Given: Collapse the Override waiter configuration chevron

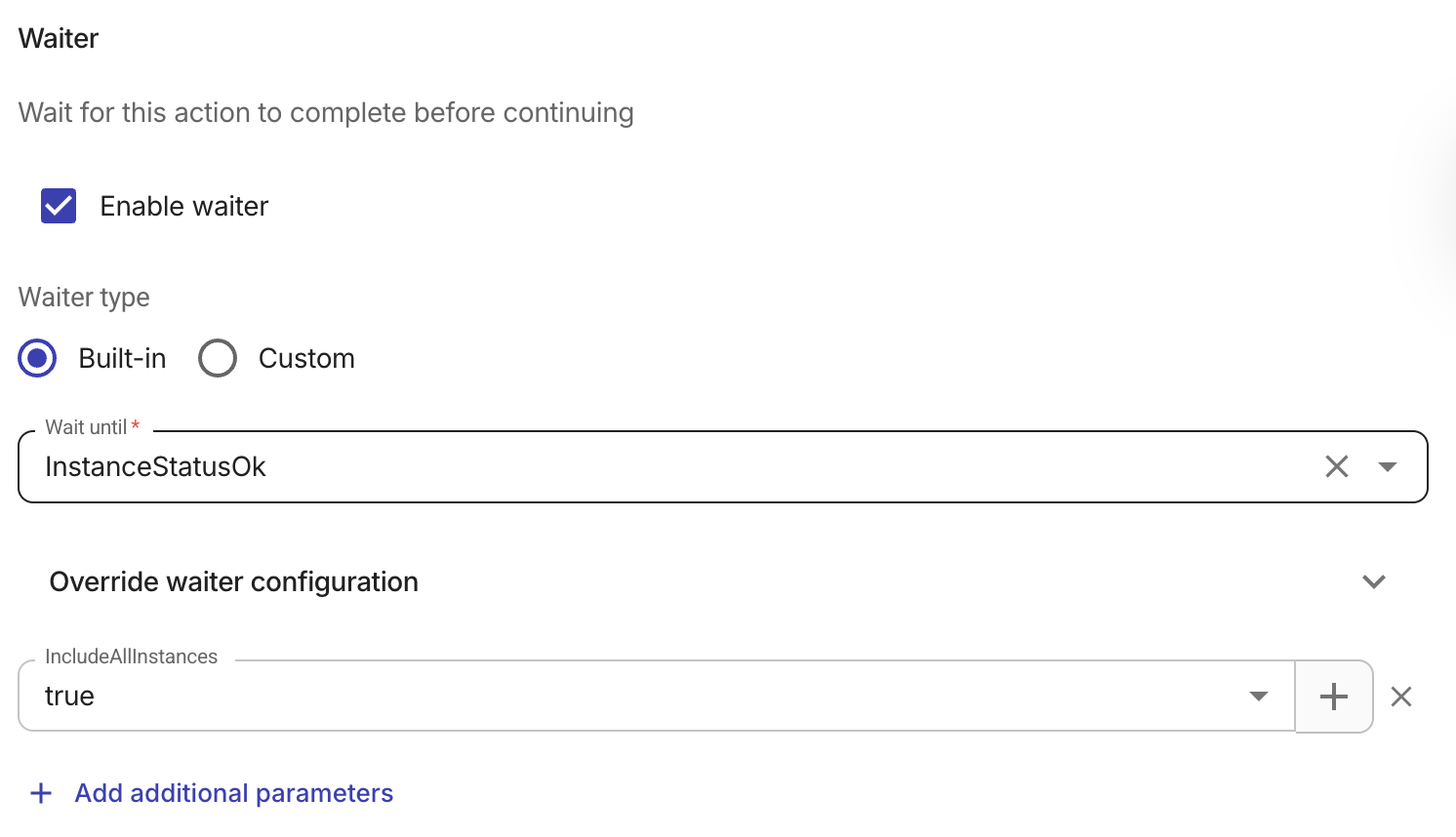Looking at the screenshot, I should coord(1374,581).
